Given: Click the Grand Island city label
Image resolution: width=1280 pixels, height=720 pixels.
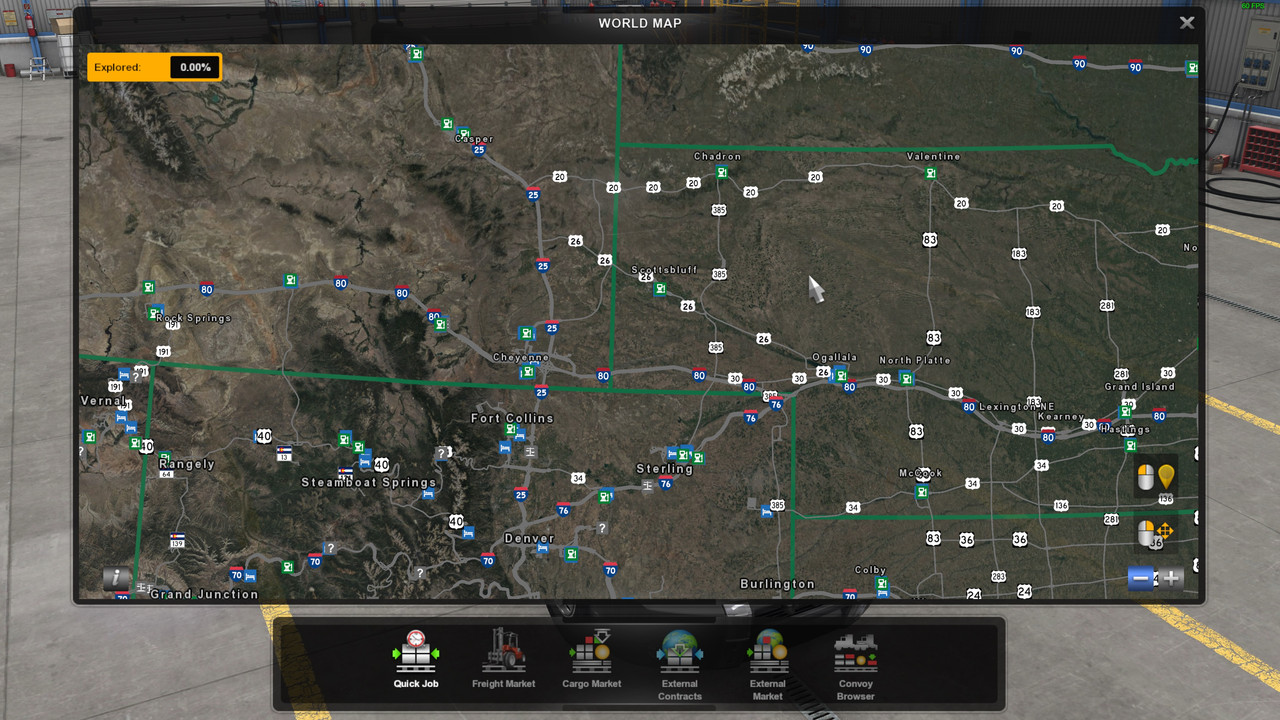Looking at the screenshot, I should pyautogui.click(x=1140, y=387).
